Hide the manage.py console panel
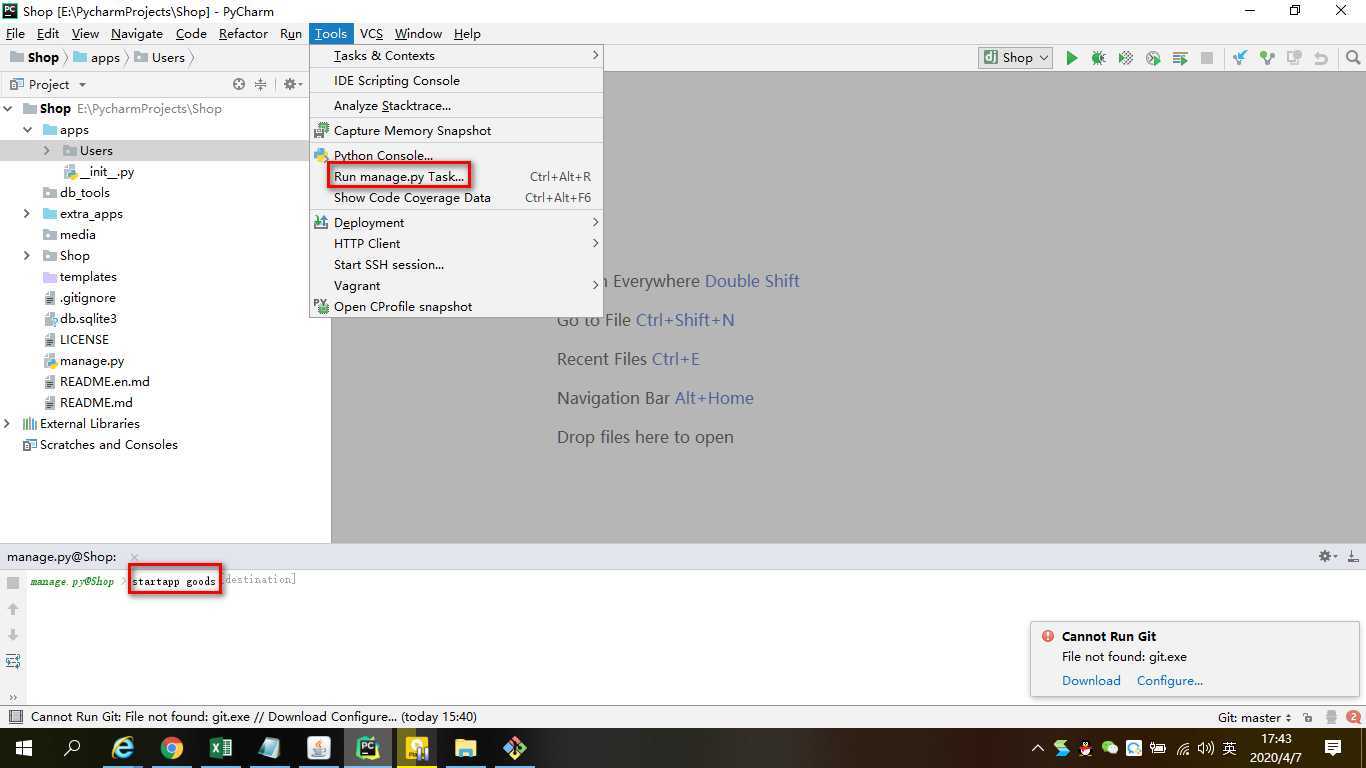The width and height of the screenshot is (1366, 768). point(1352,556)
